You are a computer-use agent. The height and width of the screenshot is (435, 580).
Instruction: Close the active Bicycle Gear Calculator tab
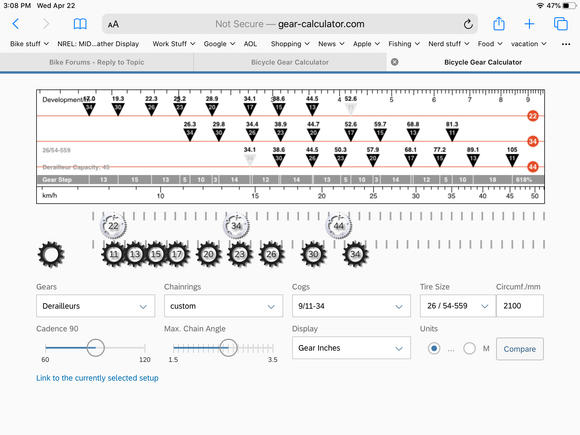pos(395,62)
